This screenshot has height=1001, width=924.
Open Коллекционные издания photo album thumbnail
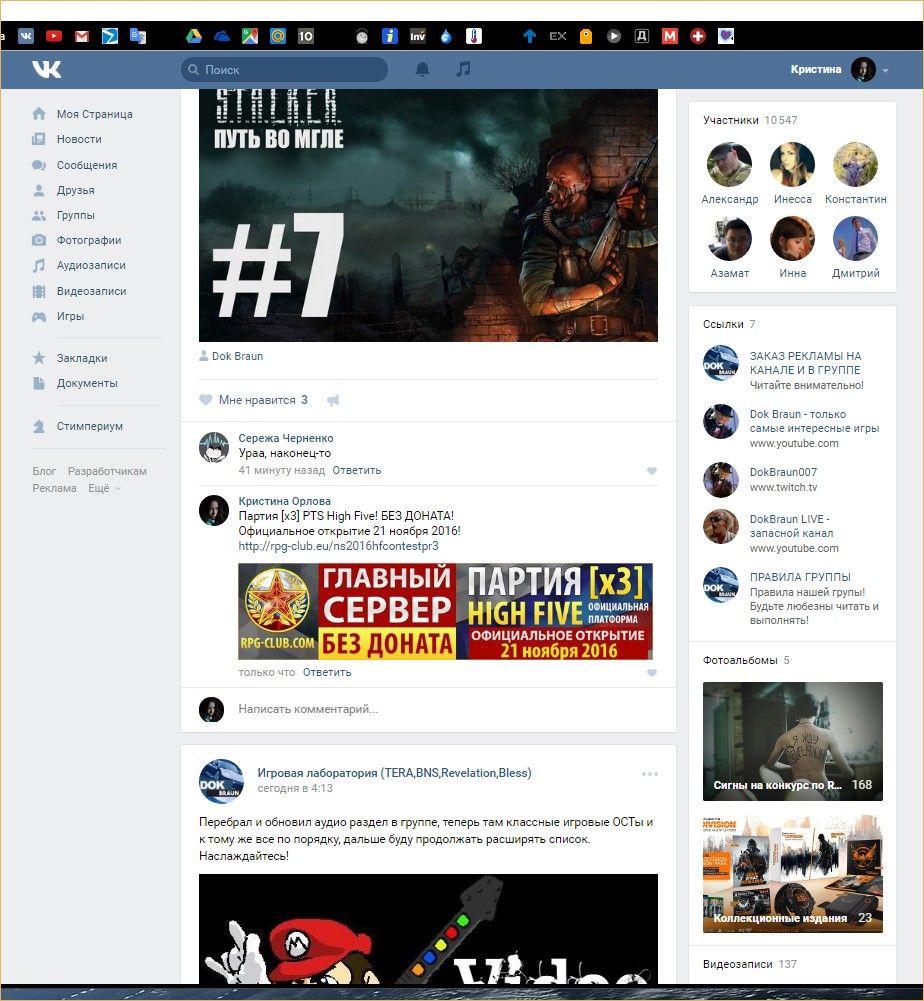tap(792, 874)
